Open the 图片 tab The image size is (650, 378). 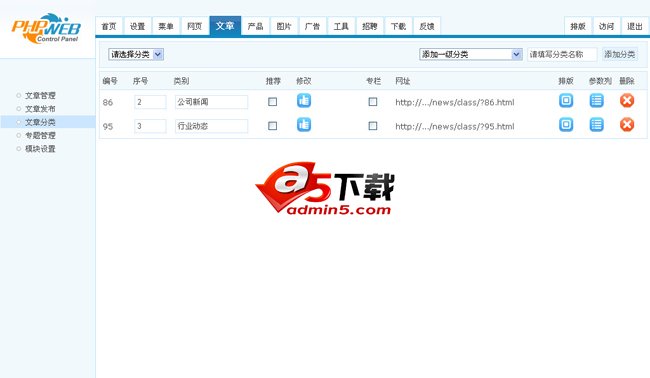pyautogui.click(x=284, y=27)
